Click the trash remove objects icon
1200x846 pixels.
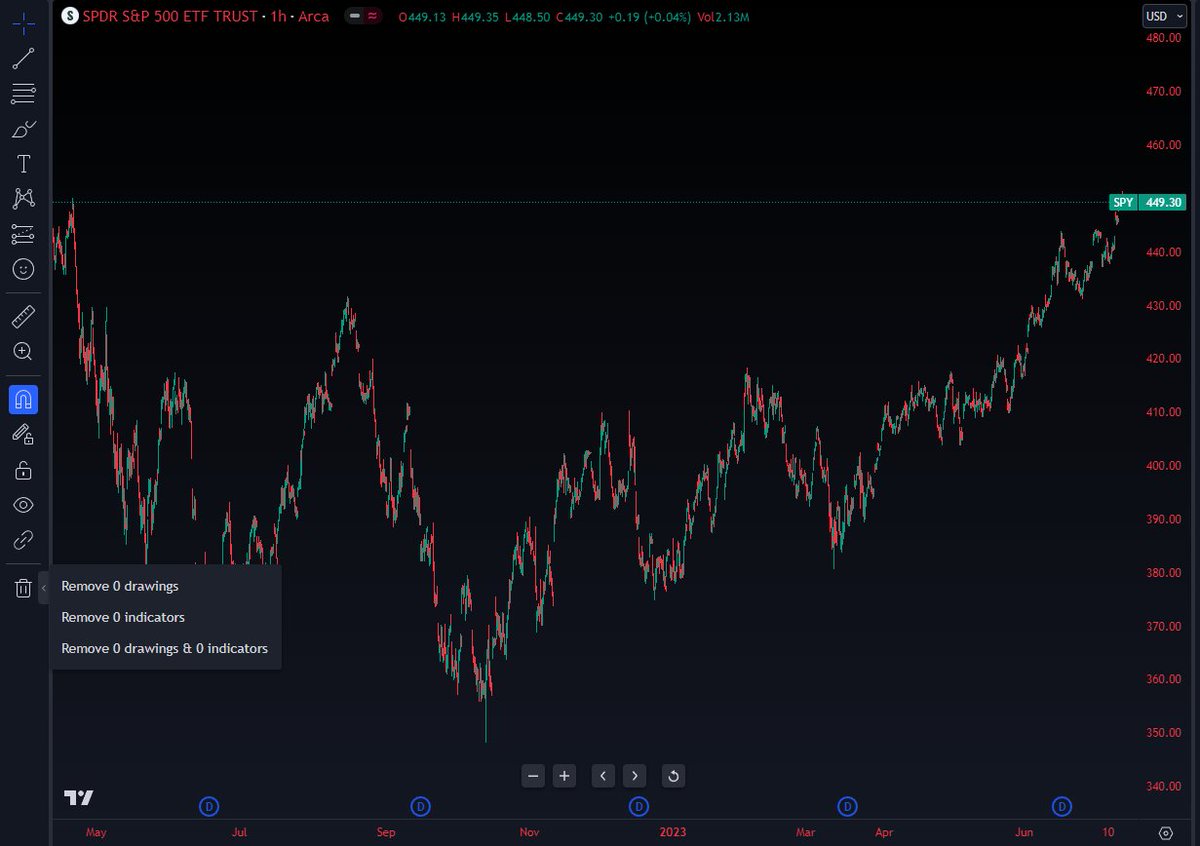[23, 588]
